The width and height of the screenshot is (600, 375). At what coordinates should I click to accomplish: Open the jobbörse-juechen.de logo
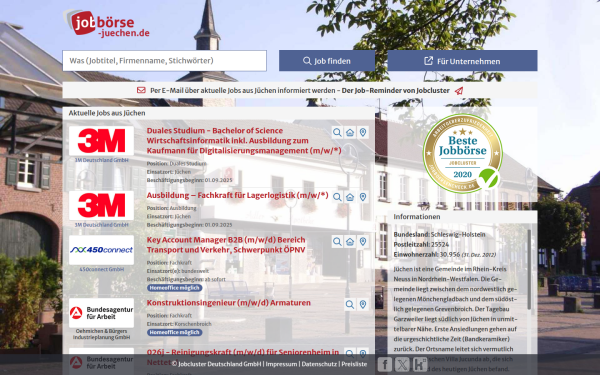tap(106, 23)
